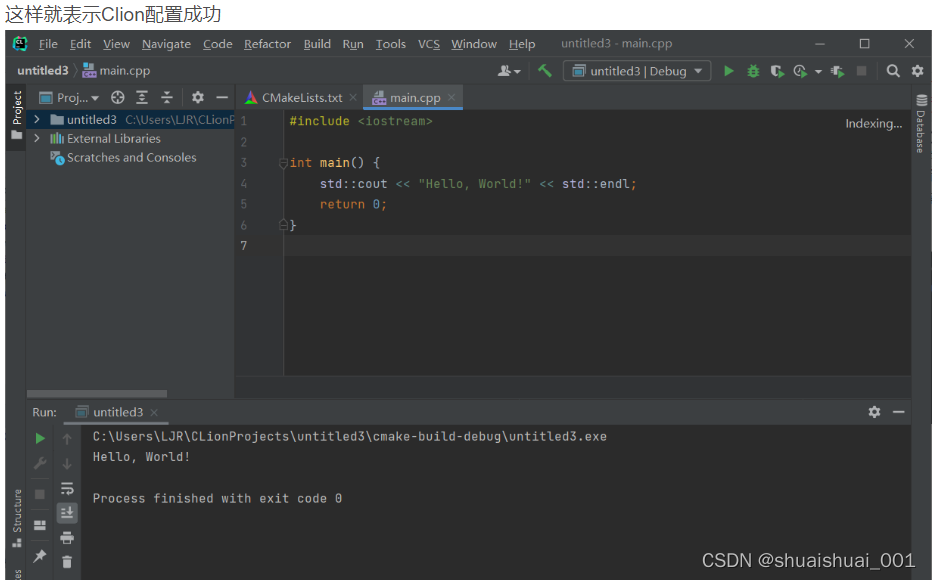Open the Project view selector dropdown

coord(69,97)
